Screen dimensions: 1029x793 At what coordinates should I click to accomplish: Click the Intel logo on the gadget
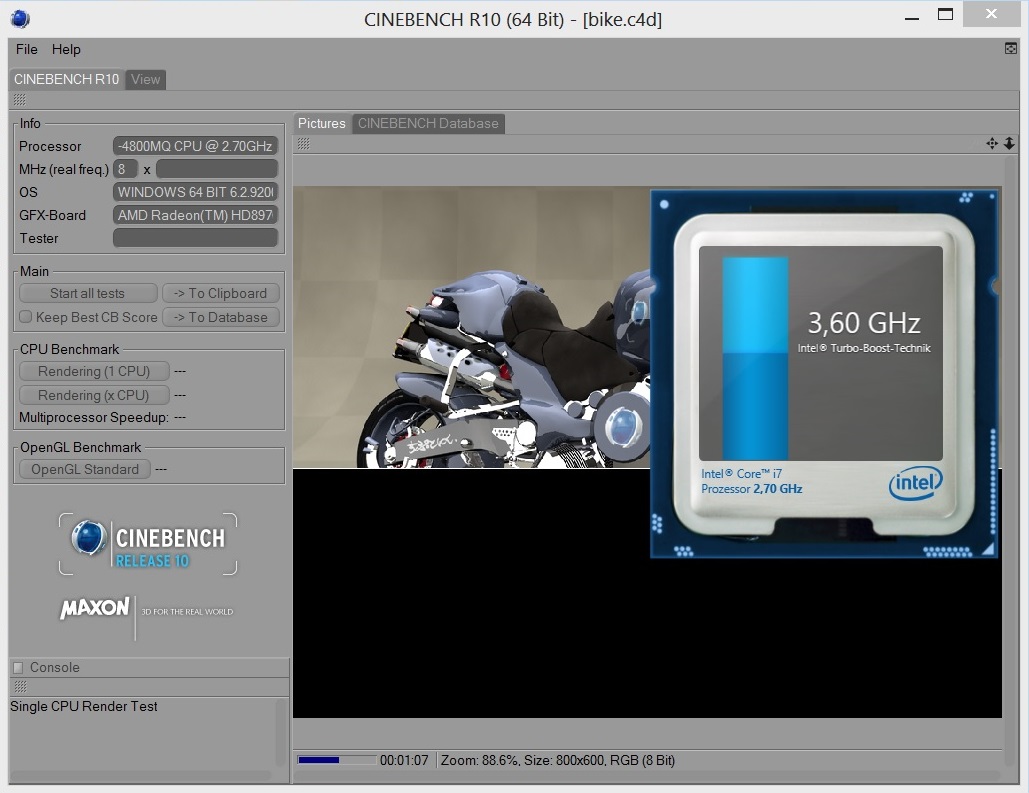[915, 484]
